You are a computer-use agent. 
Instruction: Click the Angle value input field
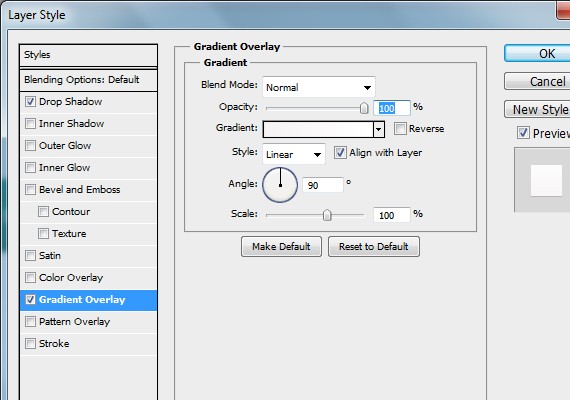(x=322, y=185)
